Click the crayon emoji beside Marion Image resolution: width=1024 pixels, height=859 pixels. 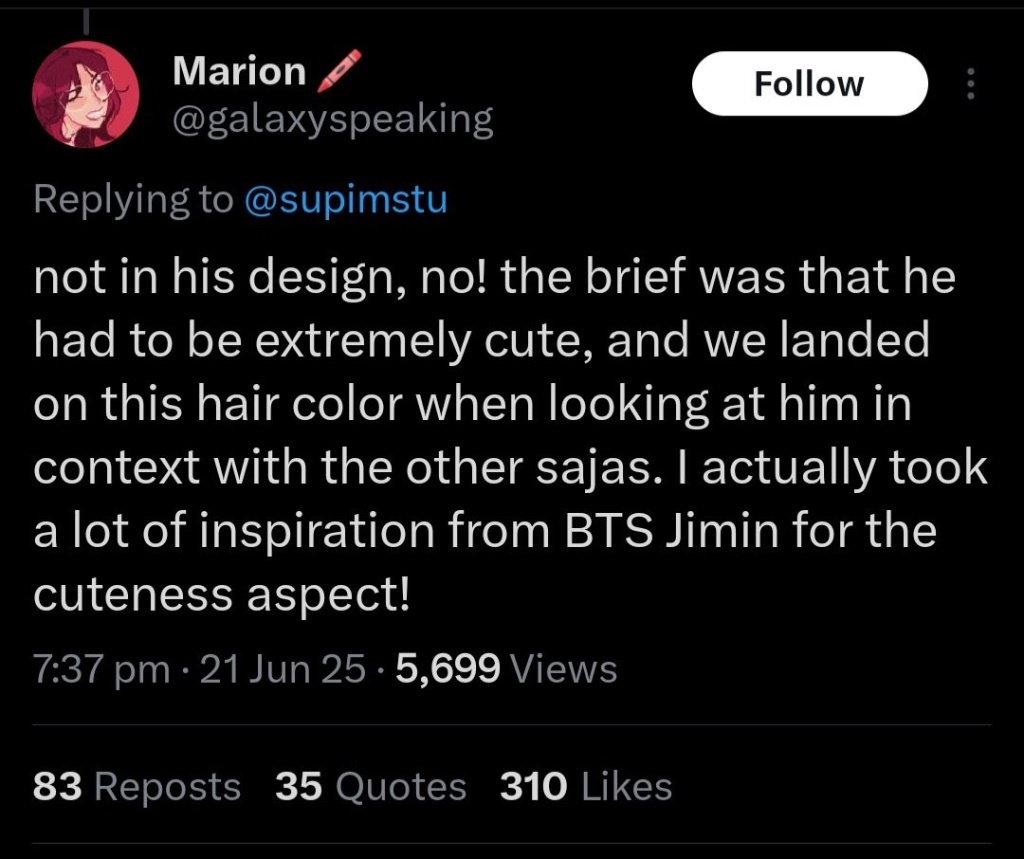tap(338, 70)
